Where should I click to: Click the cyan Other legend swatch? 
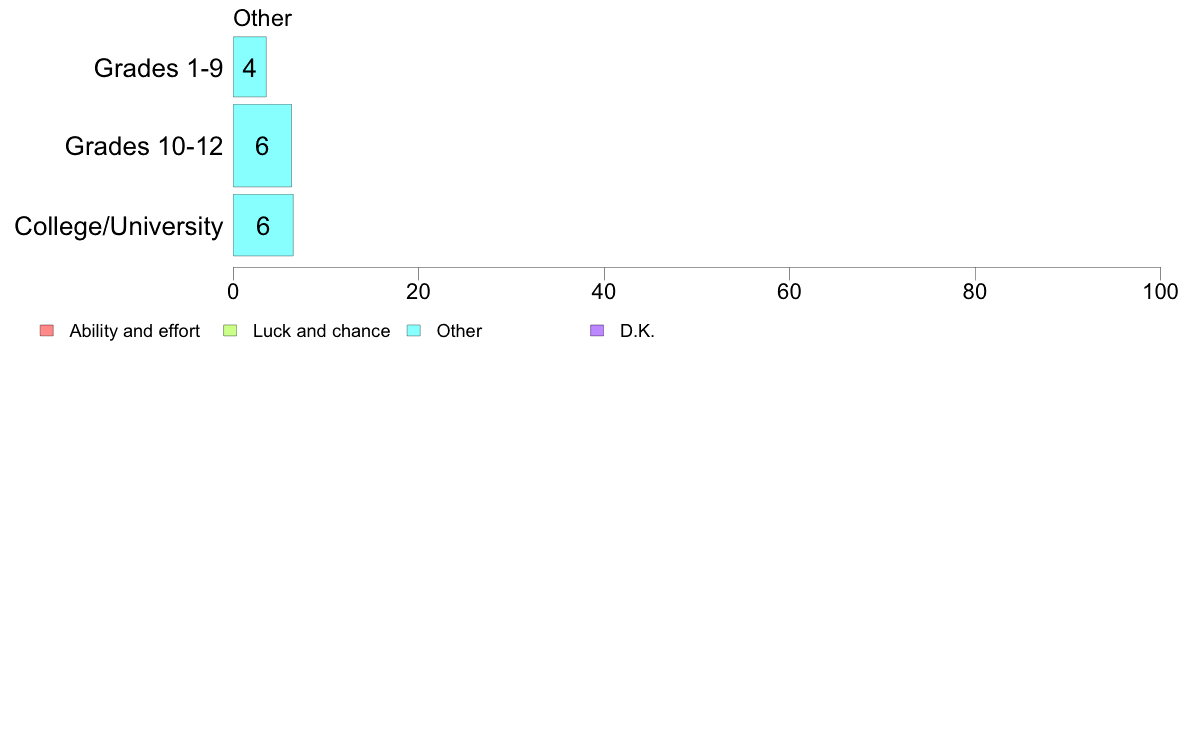413,331
